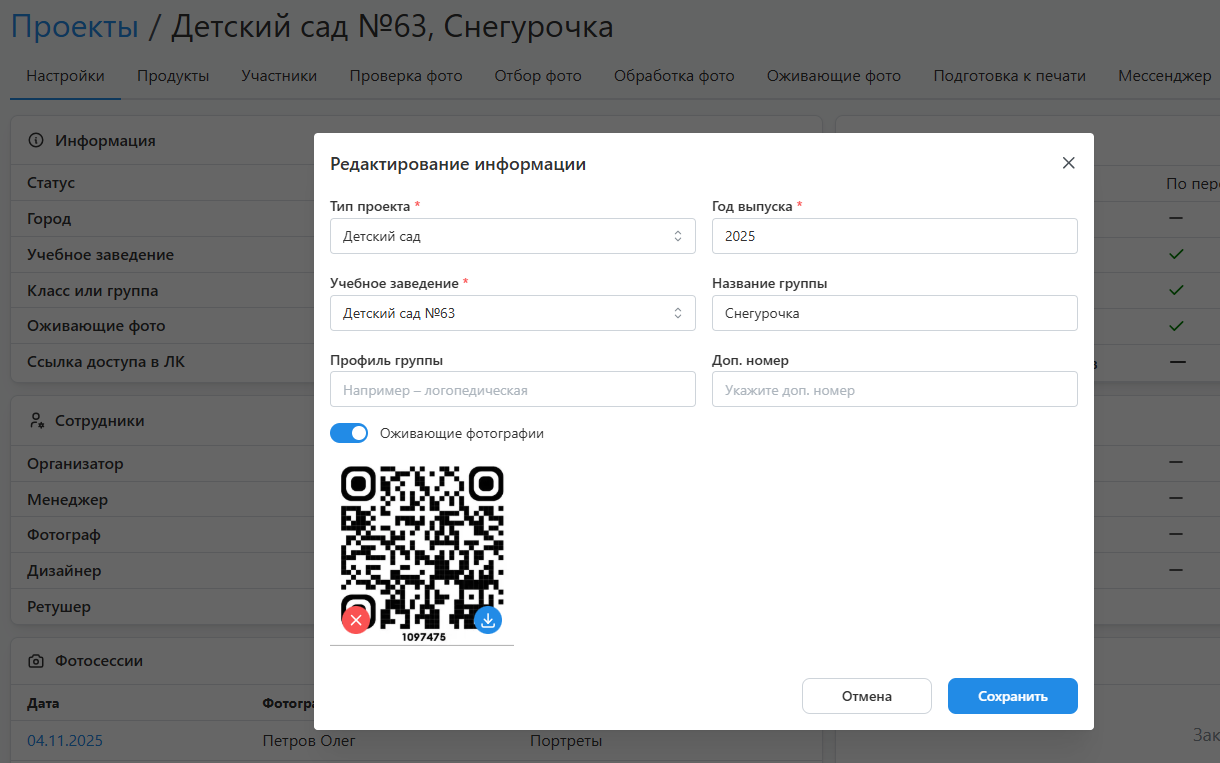Open the 04.11.2025 photo session link

pyautogui.click(x=65, y=741)
